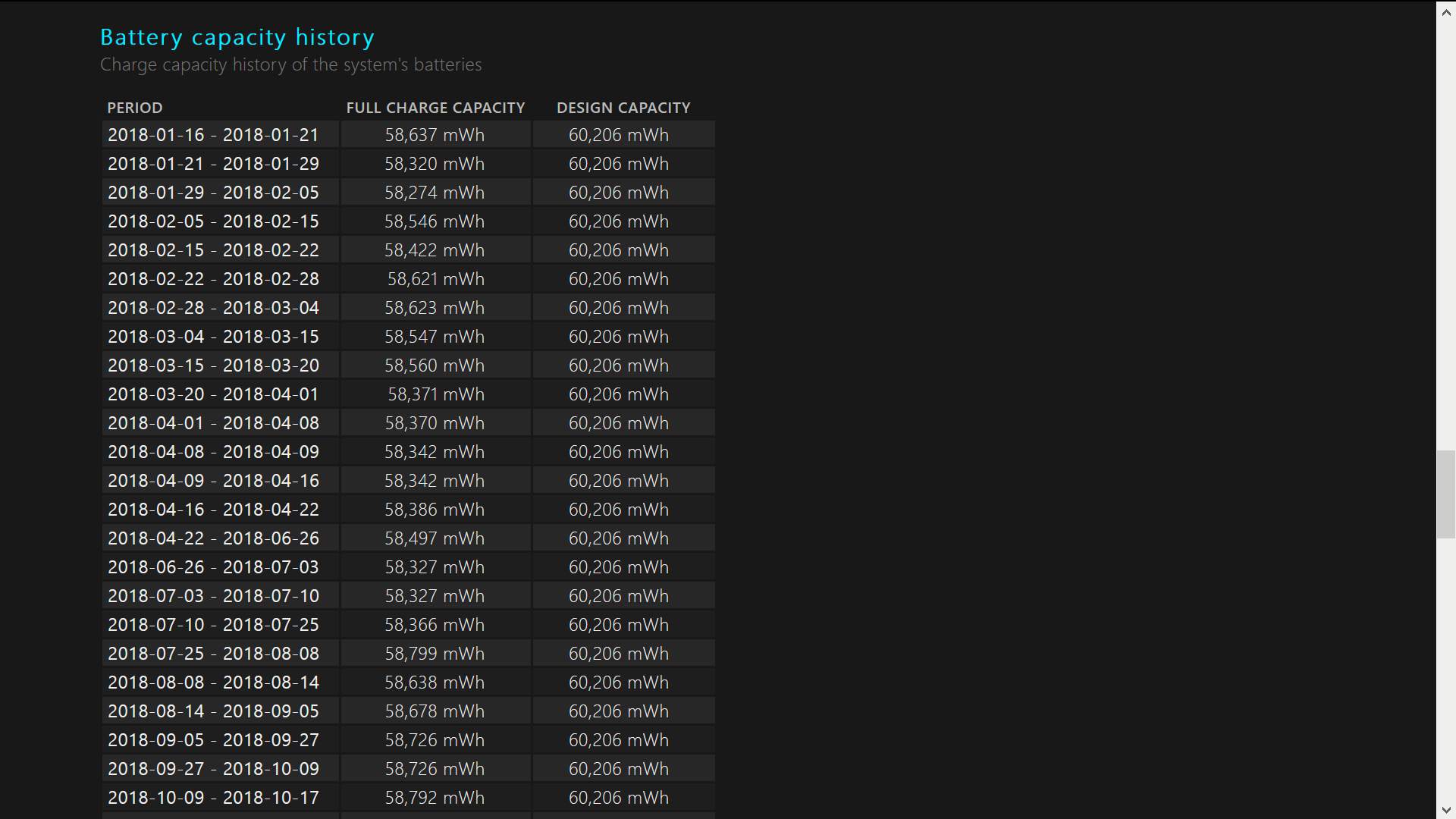Select period 2018-01-16 - 2018-01-21
The width and height of the screenshot is (1456, 819).
213,135
